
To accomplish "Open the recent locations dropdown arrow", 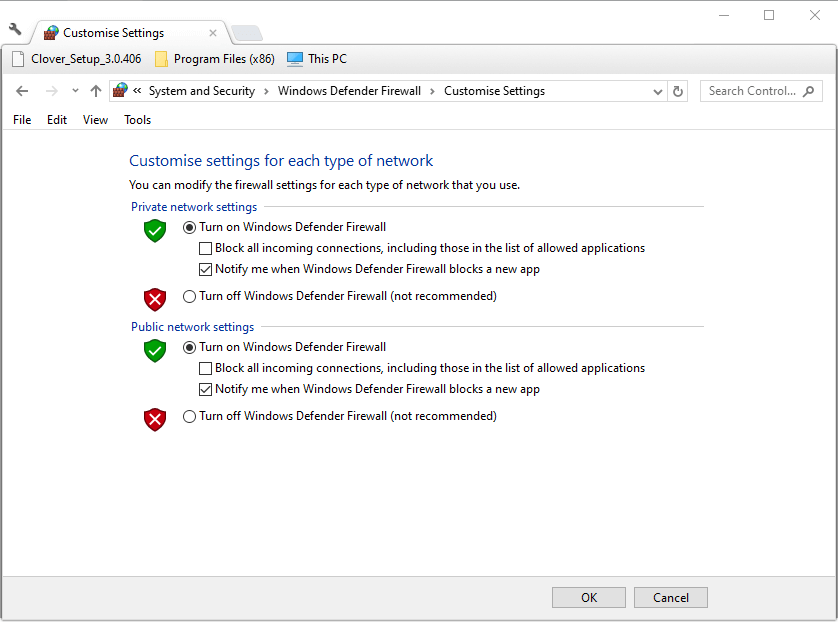I will [x=75, y=91].
